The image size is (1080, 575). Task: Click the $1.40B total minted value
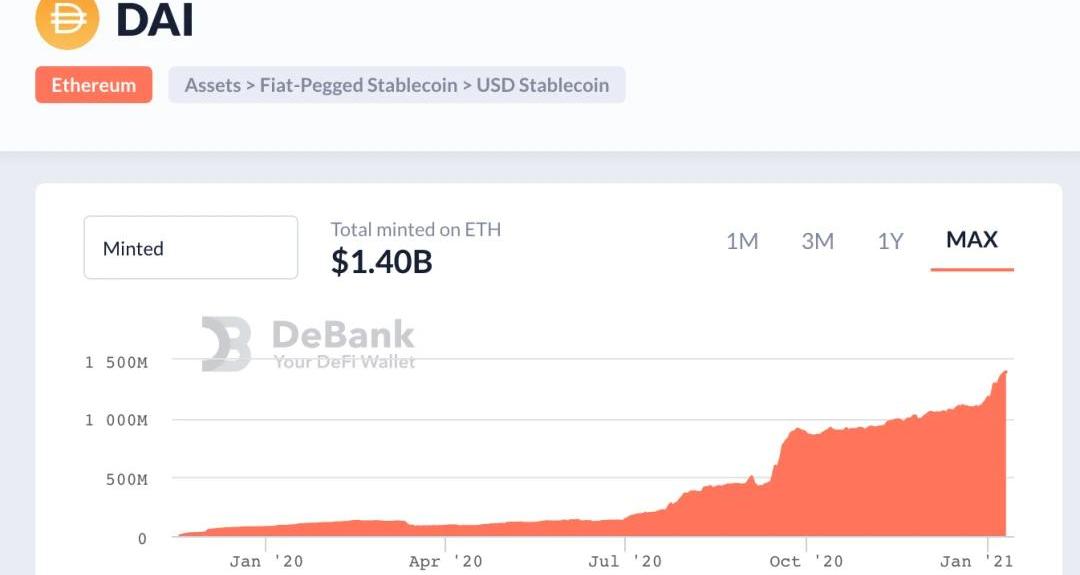click(x=381, y=262)
